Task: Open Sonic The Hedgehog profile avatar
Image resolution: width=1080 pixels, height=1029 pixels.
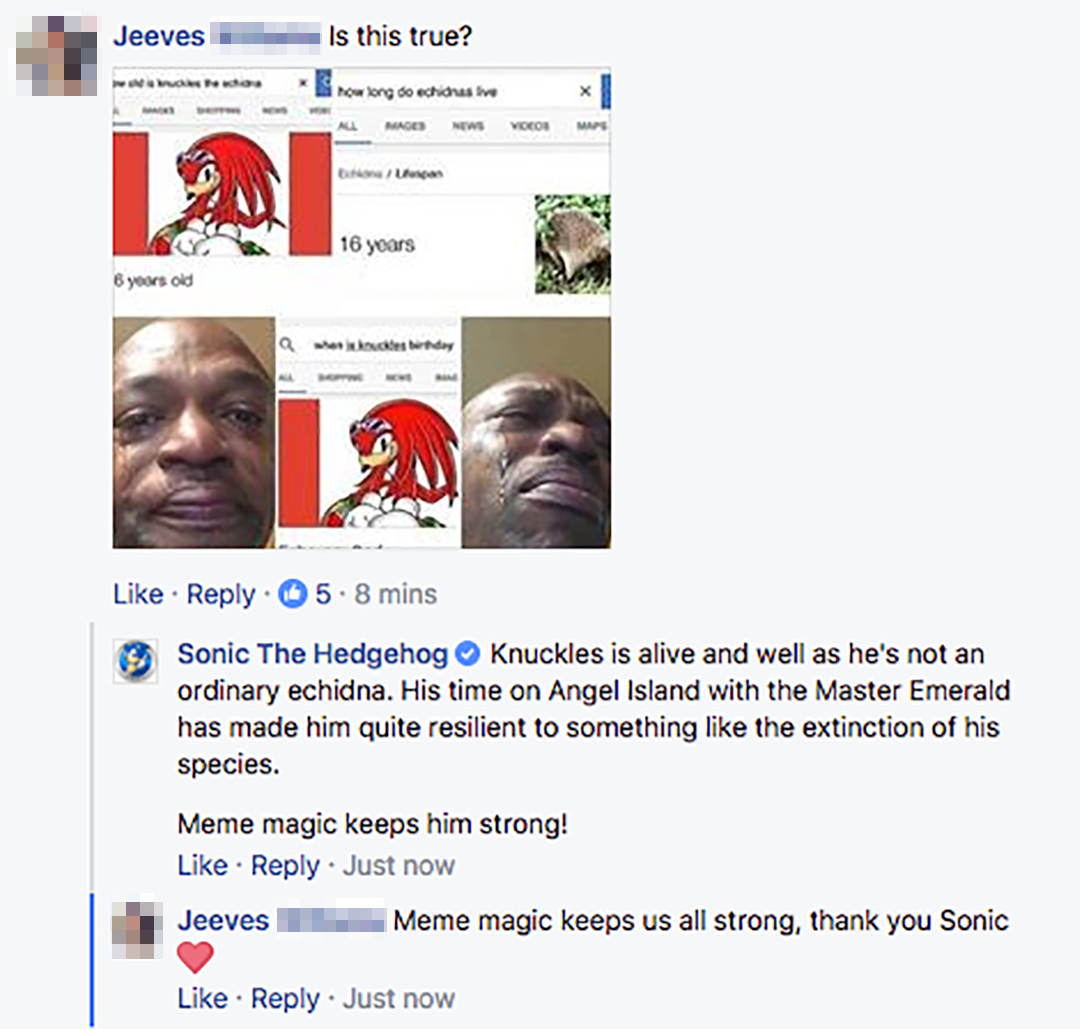Action: point(136,661)
